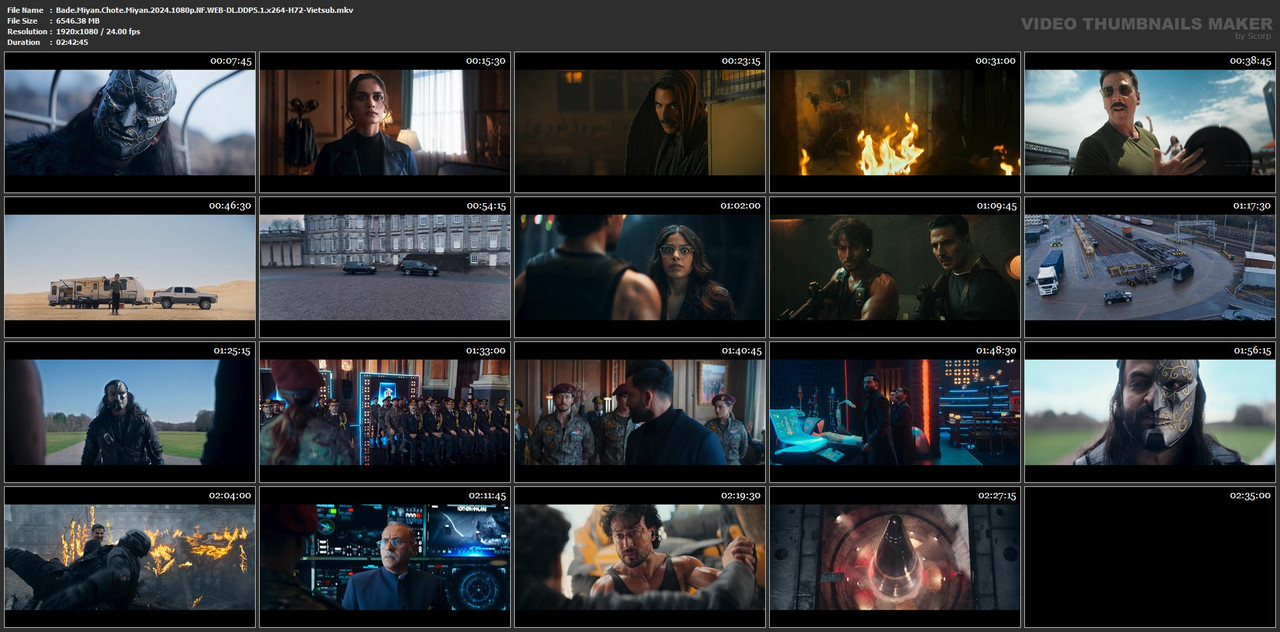Select the aerial truck yard frame at 01:17:30

point(1150,267)
